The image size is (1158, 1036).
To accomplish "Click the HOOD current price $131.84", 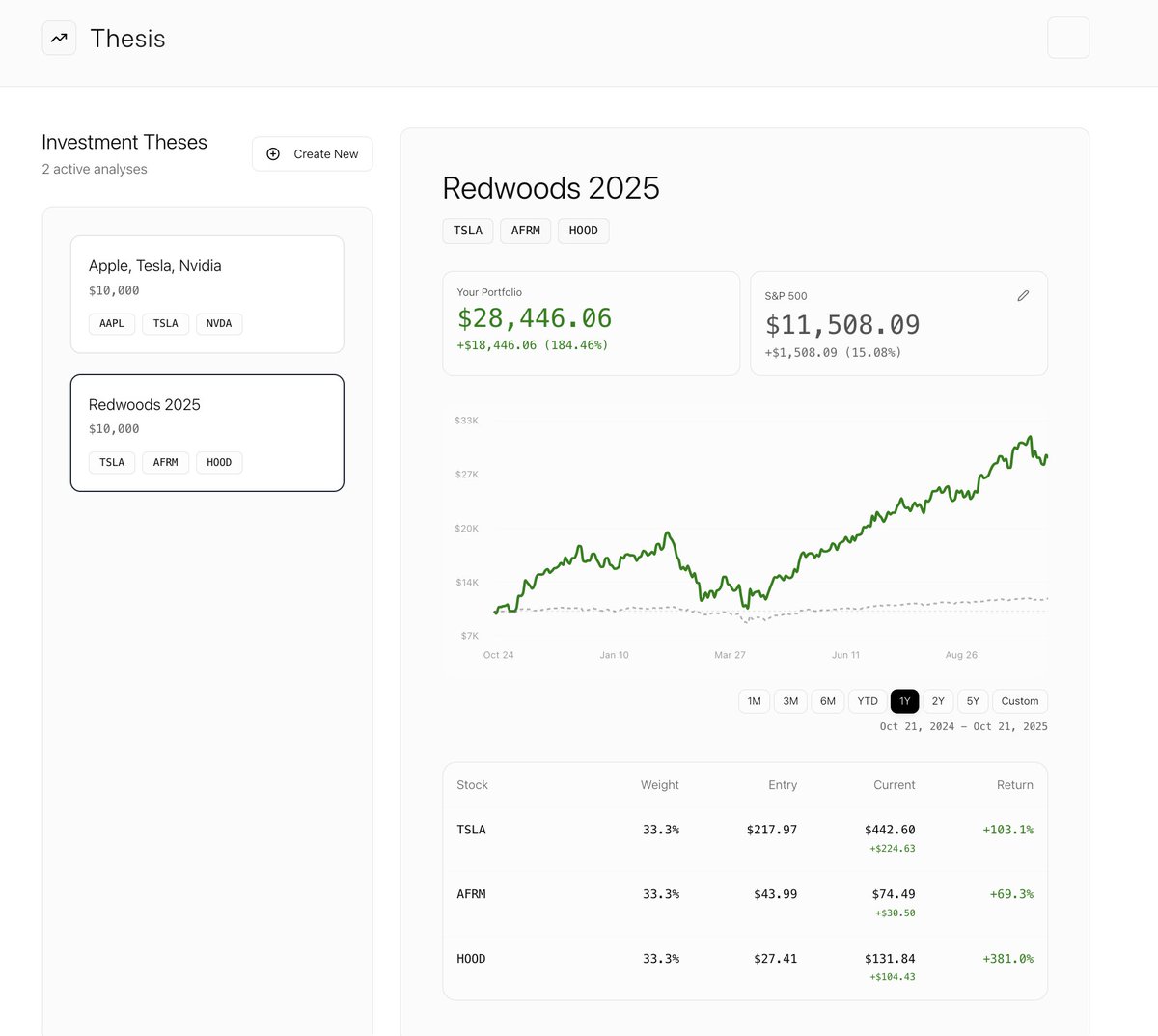I will [x=890, y=959].
